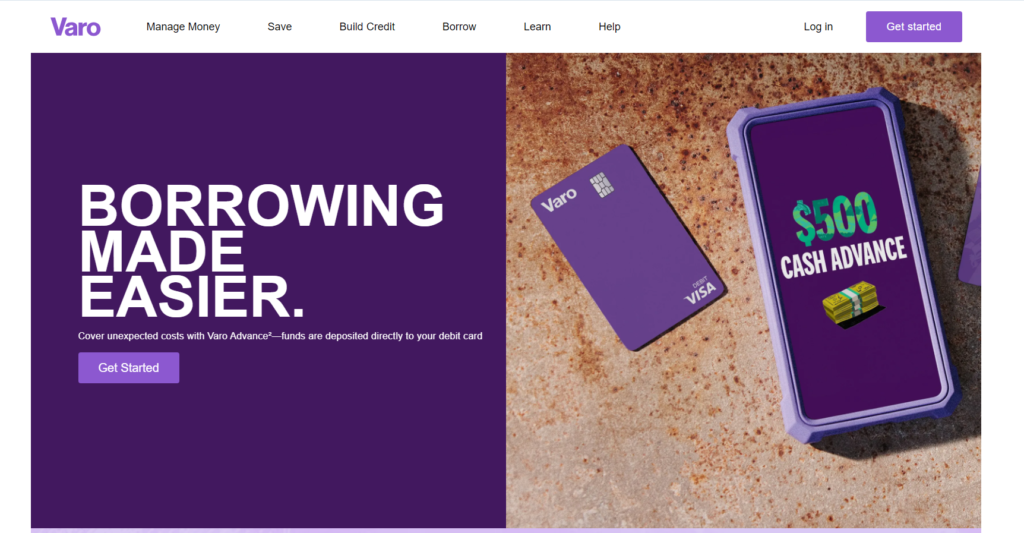Click the purple phone case image
1024x533 pixels.
coord(842,265)
